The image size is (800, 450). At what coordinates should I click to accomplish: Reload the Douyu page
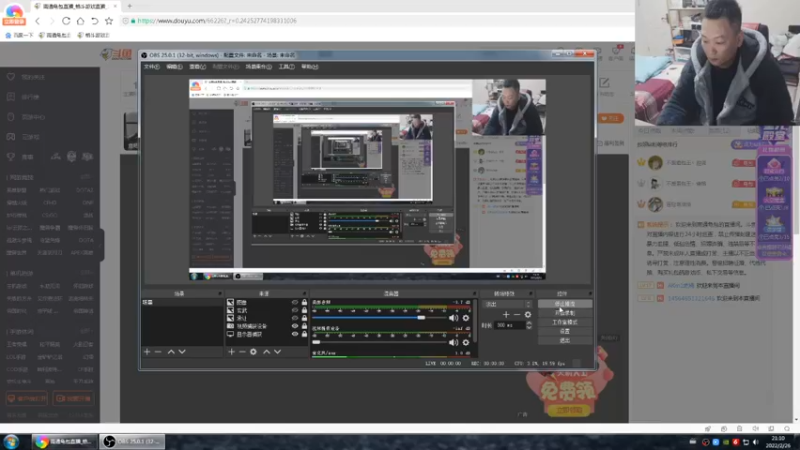[x=66, y=21]
